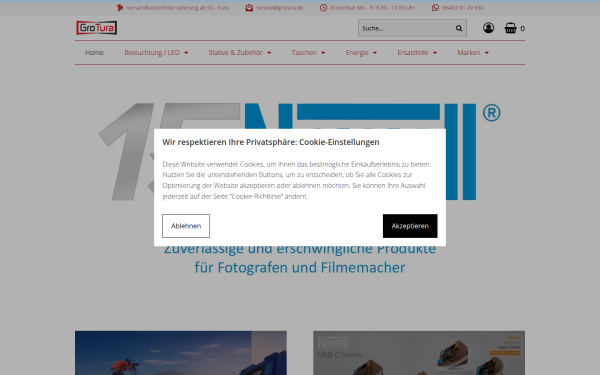Click the WhatsApp phone icon

[435, 8]
